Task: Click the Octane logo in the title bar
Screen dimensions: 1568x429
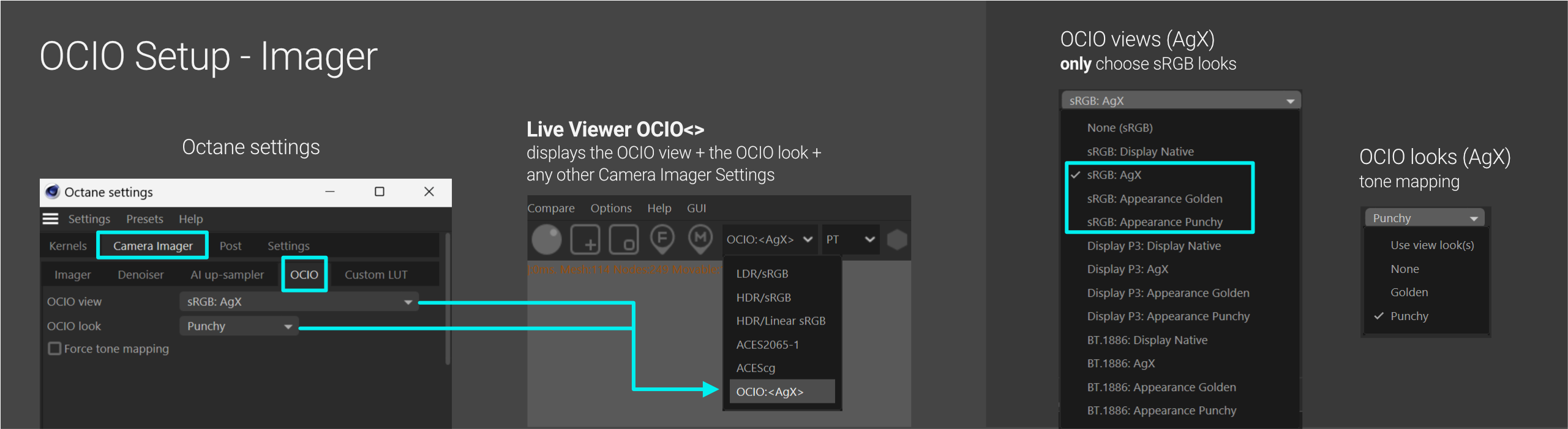Action: point(53,192)
